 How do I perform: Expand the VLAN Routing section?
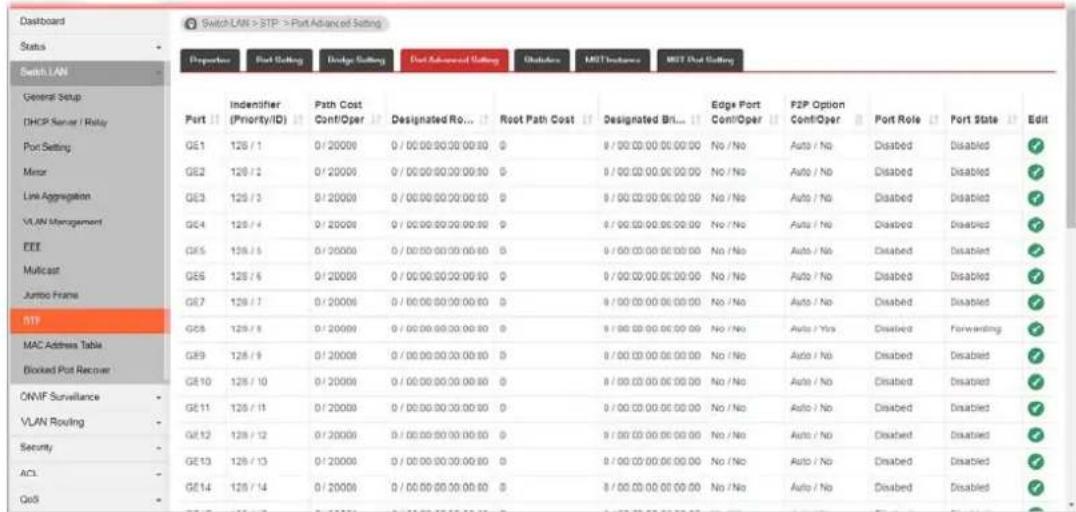(x=159, y=422)
